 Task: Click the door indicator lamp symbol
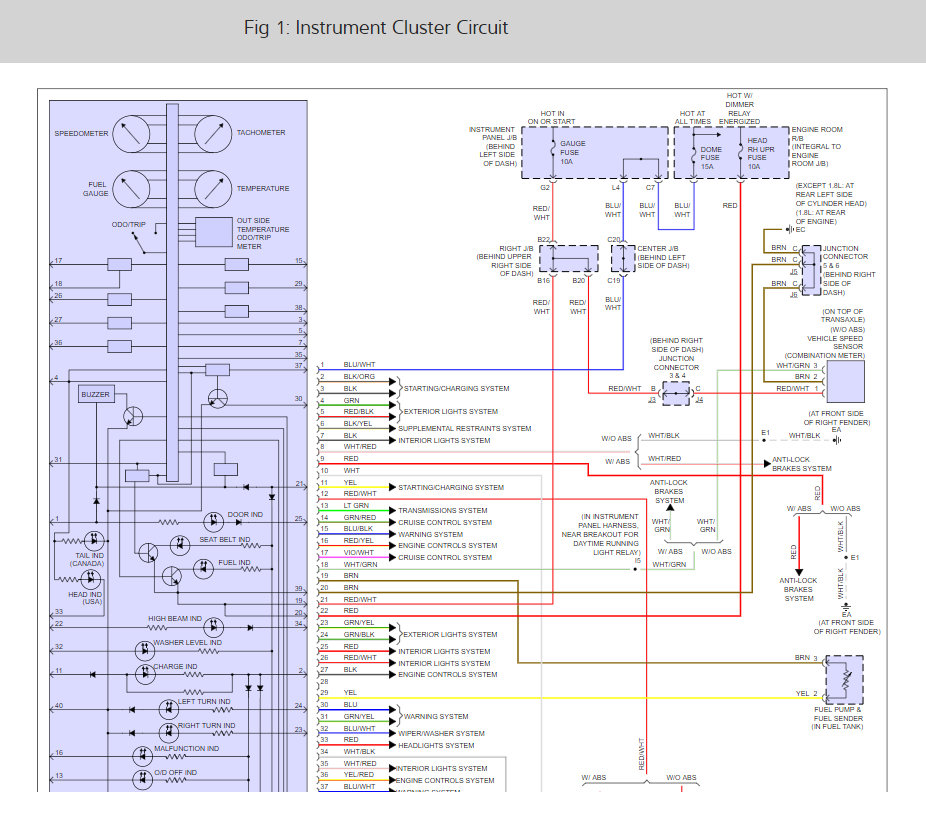click(213, 521)
